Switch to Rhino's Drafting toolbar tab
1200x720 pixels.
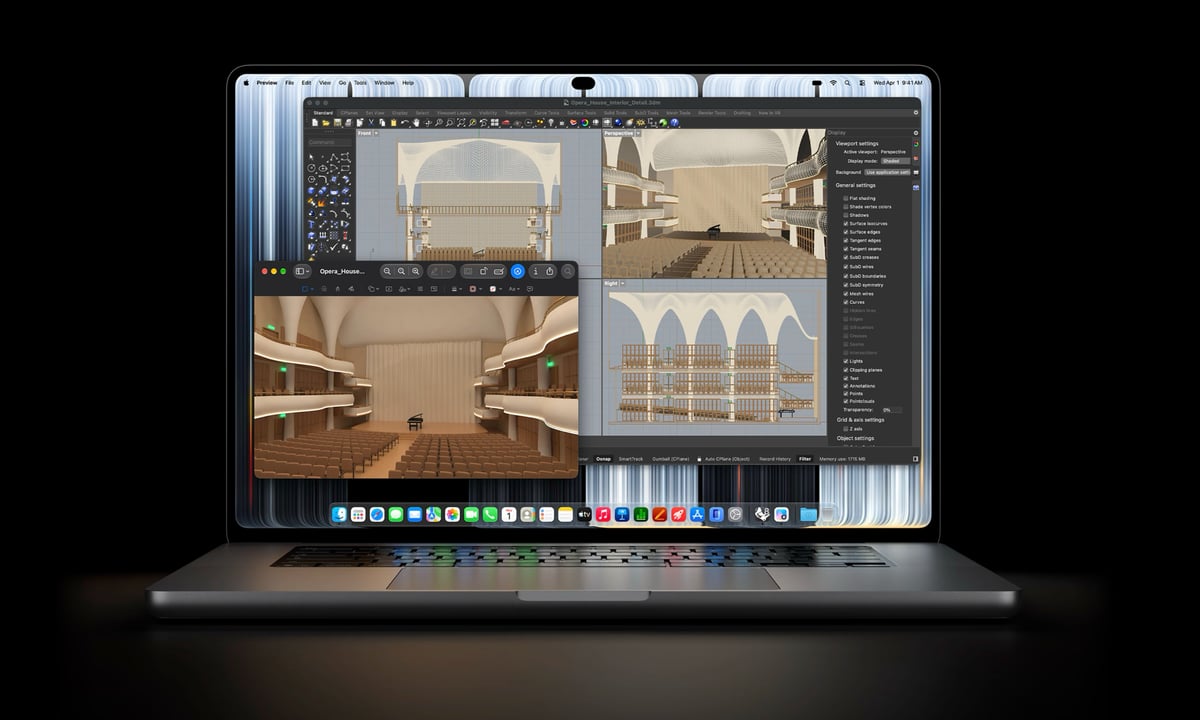[x=742, y=113]
